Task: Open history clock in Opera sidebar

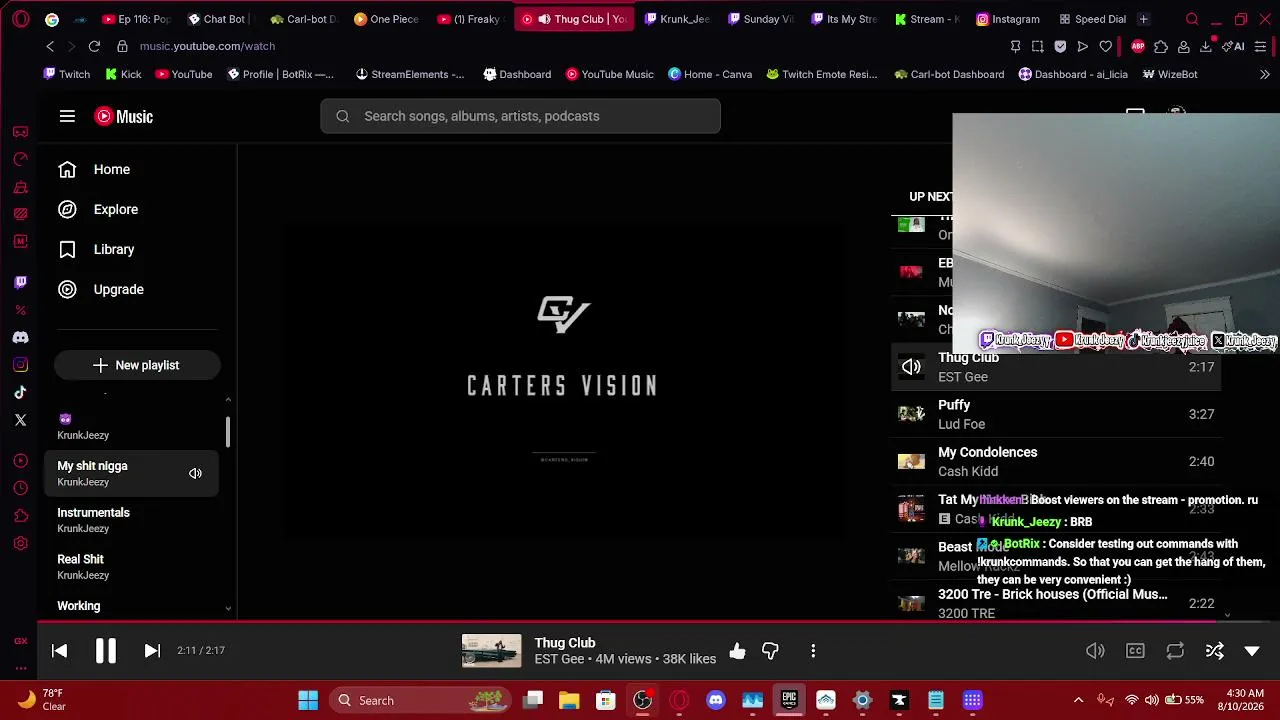Action: (x=20, y=488)
